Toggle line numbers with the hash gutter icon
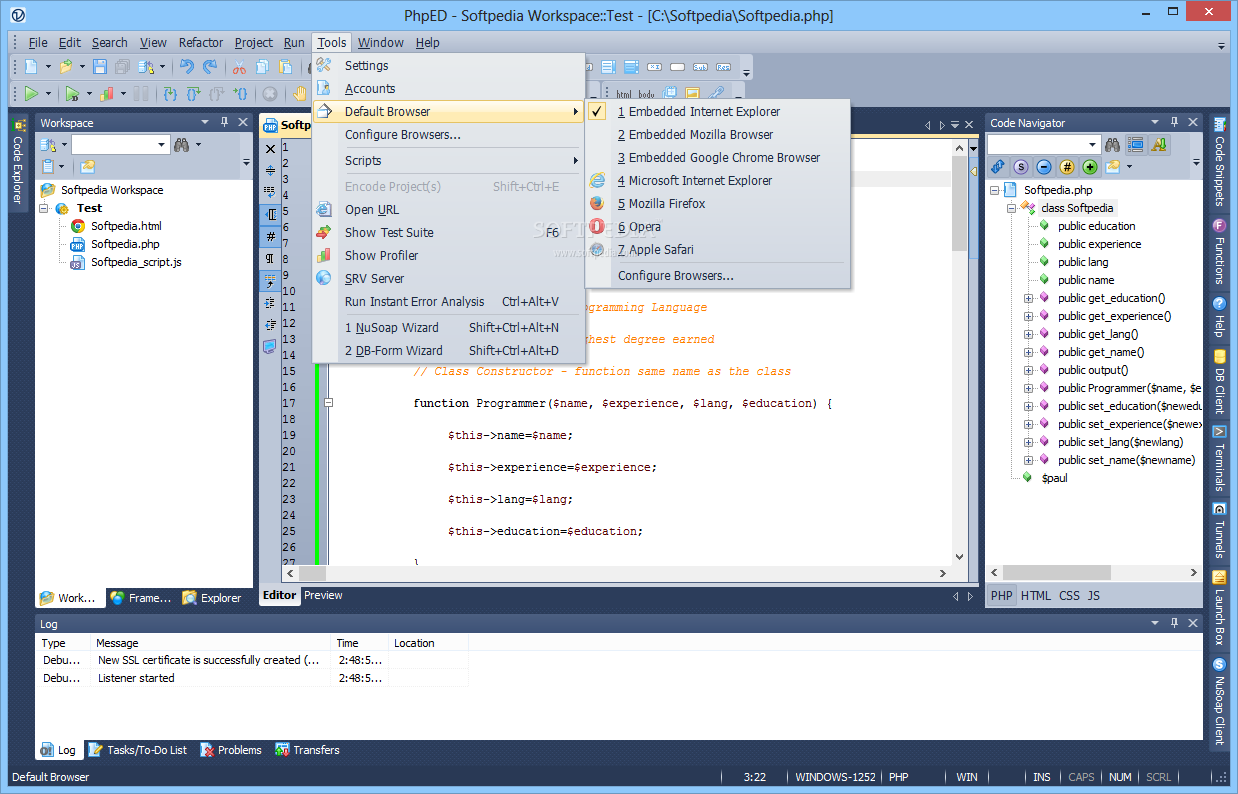 coord(270,236)
